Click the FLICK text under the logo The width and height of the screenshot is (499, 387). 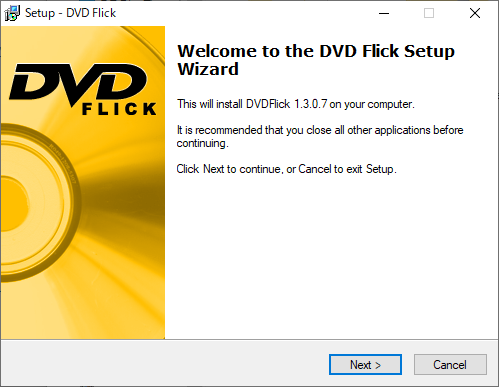[119, 109]
